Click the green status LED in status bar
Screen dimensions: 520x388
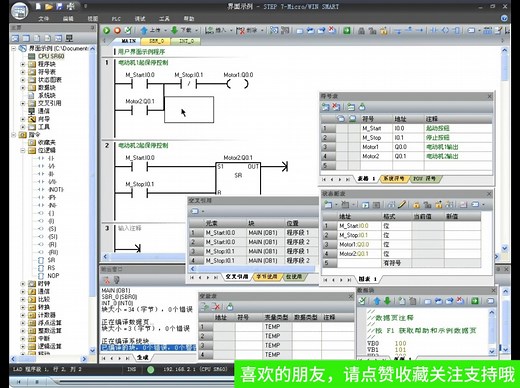[151, 369]
